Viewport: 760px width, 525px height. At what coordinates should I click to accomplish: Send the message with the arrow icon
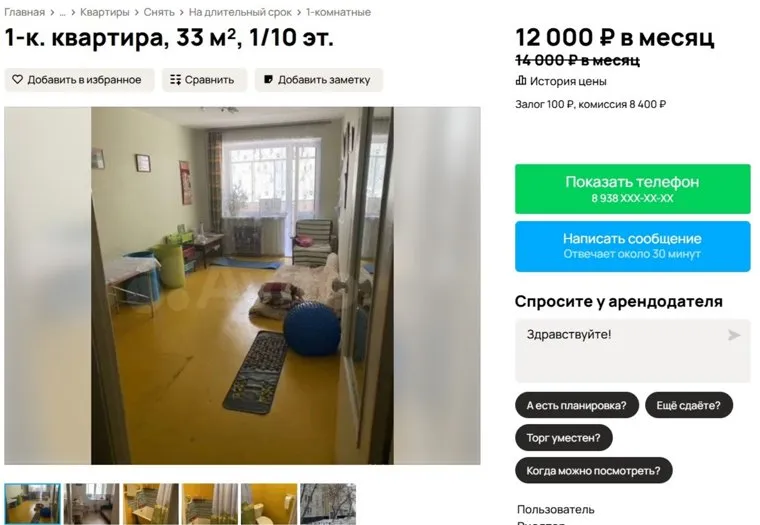coord(734,335)
